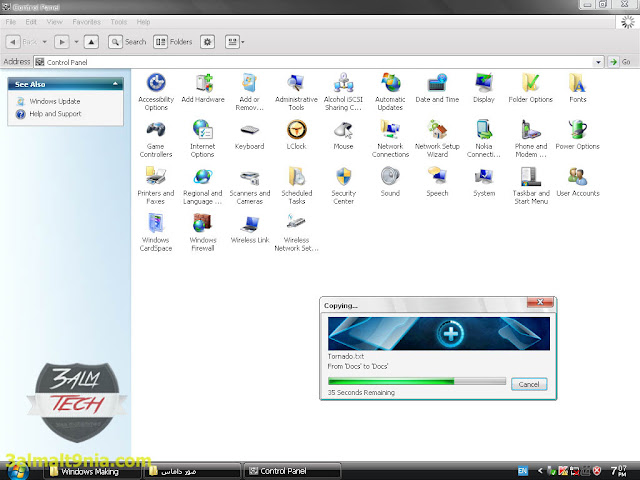Viewport: 640px width, 480px height.
Task: Open Taskbar and Start Menu settings
Action: point(531,186)
